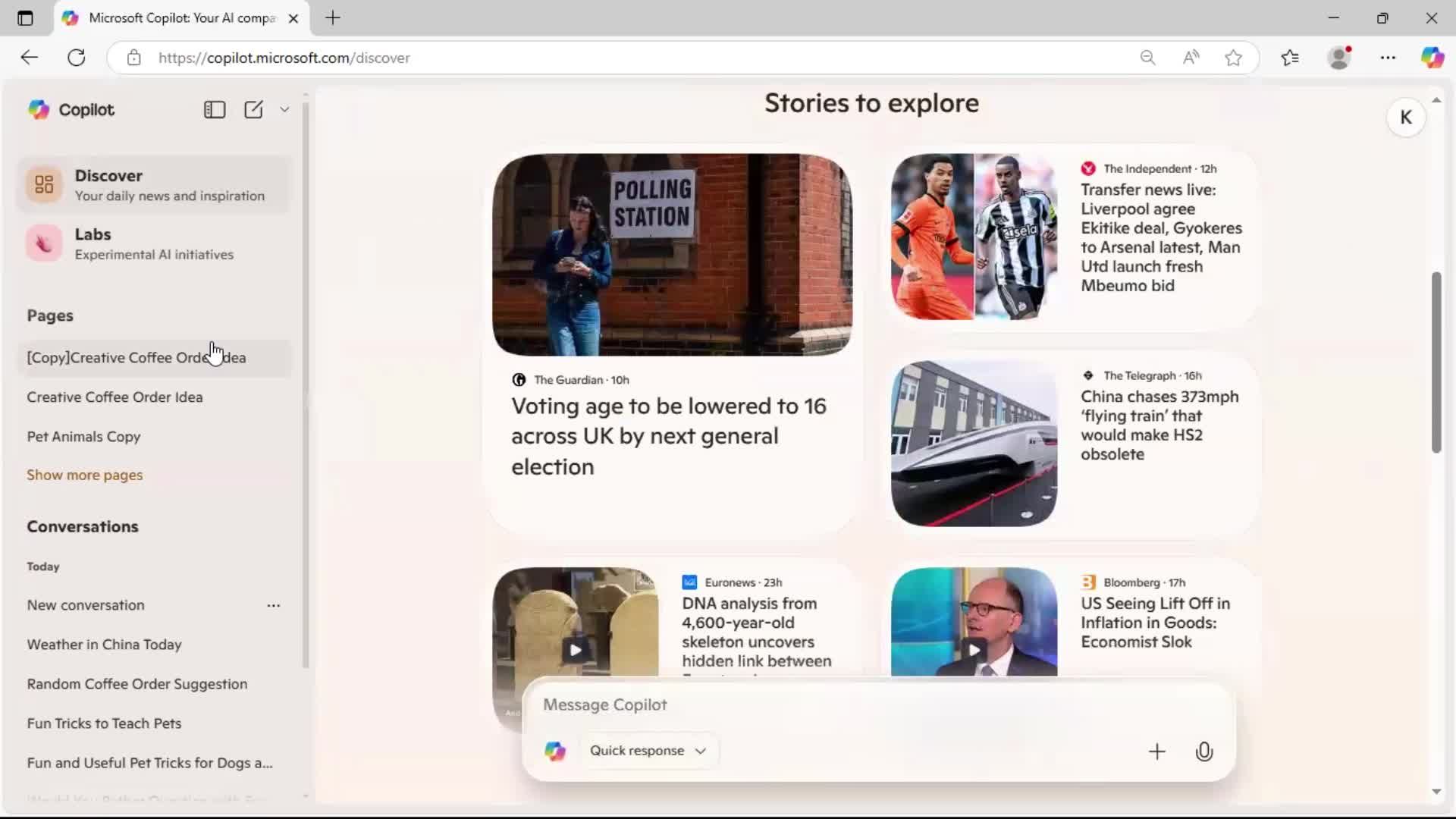The image size is (1456, 819).
Task: Open the Quick response mode dropdown
Action: point(648,751)
